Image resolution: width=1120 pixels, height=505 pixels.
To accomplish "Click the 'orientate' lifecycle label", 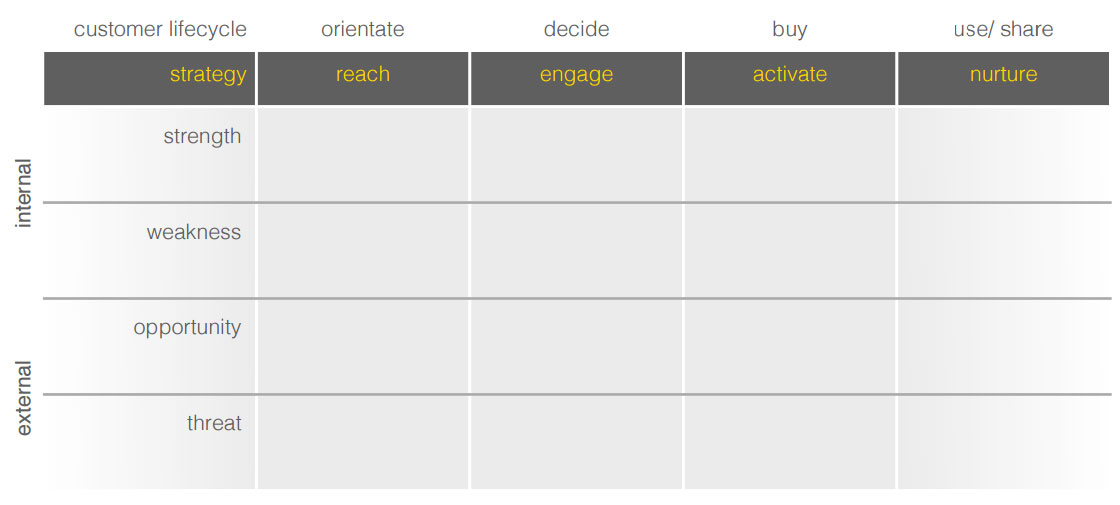I will (x=363, y=29).
